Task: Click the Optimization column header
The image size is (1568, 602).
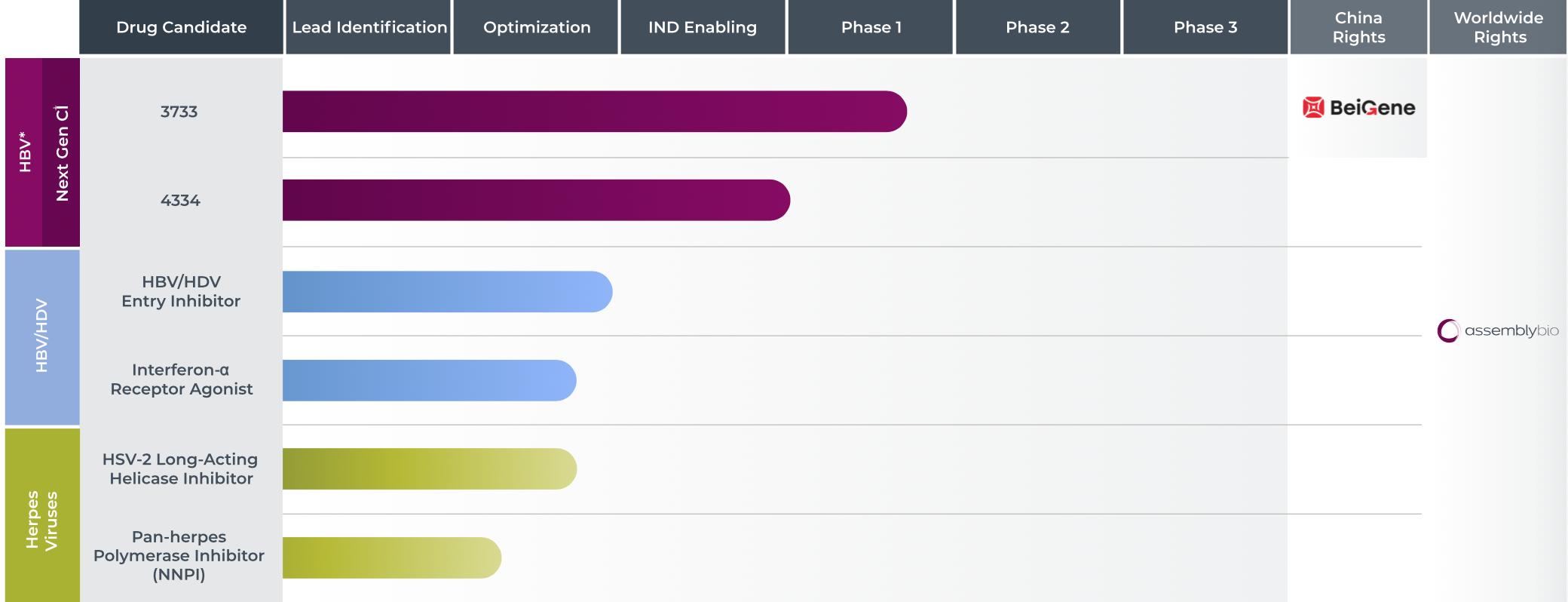Action: pyautogui.click(x=536, y=27)
